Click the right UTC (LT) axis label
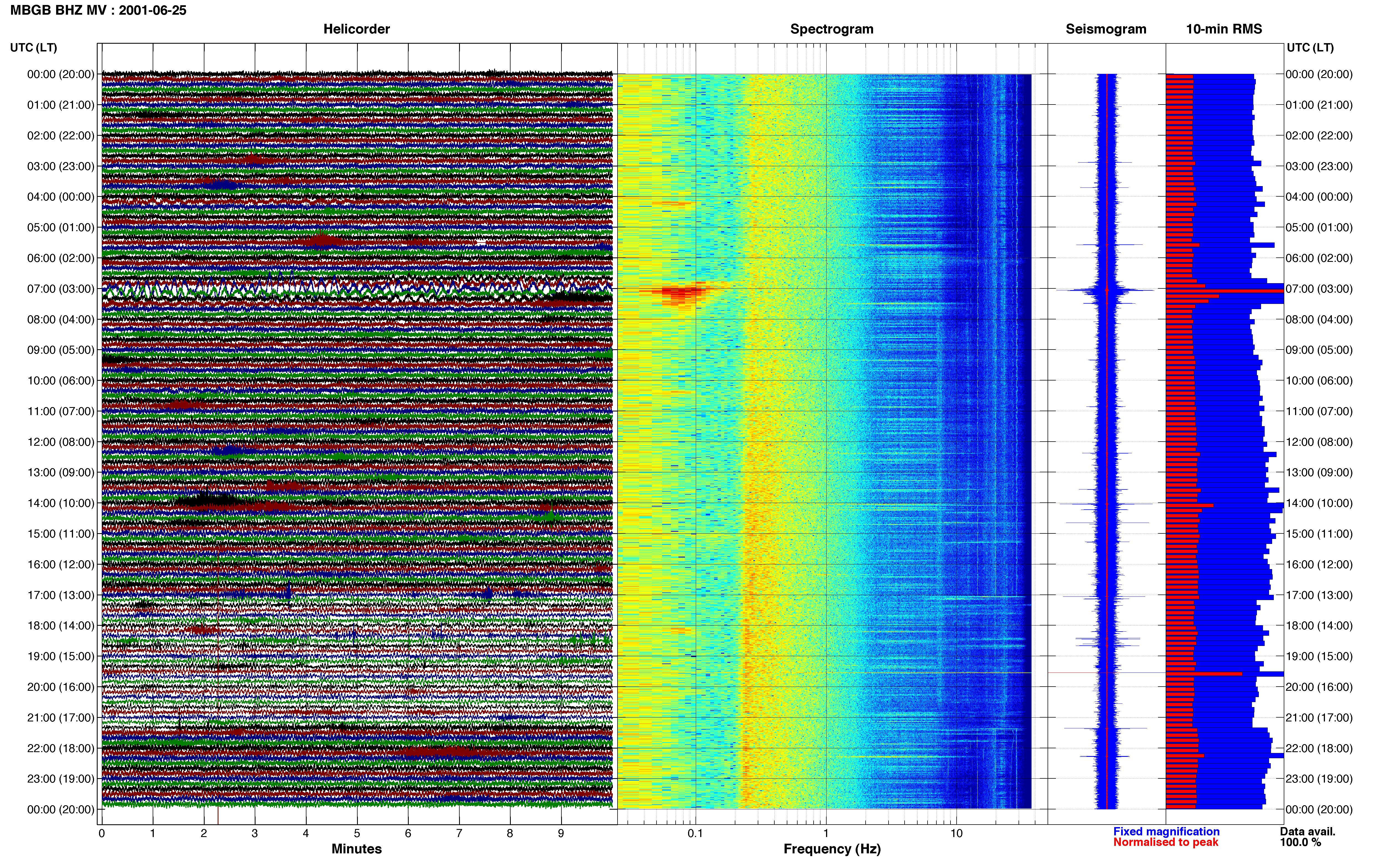Image resolution: width=1388 pixels, height=868 pixels. click(x=1310, y=47)
